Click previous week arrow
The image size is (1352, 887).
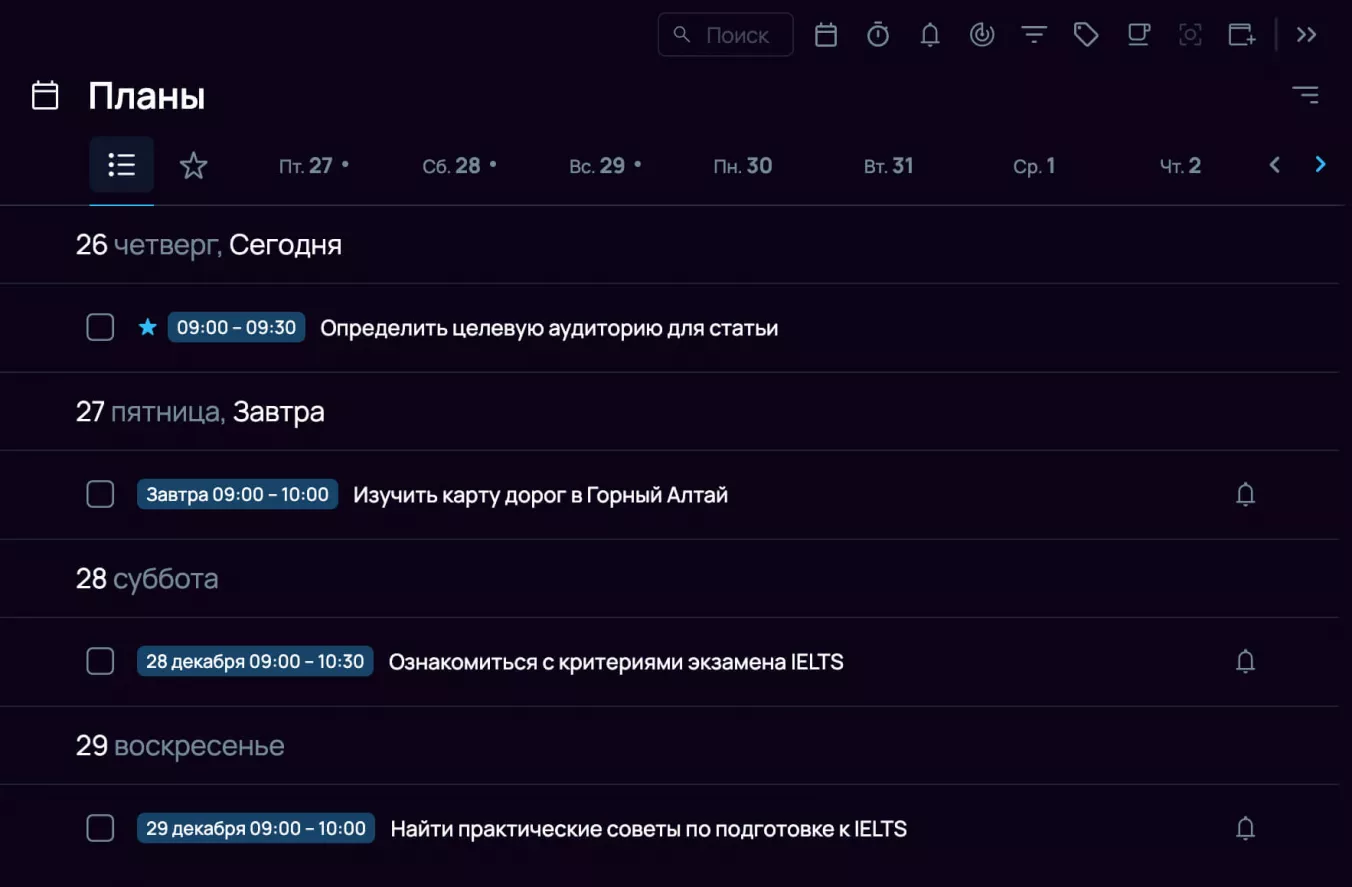pos(1274,165)
